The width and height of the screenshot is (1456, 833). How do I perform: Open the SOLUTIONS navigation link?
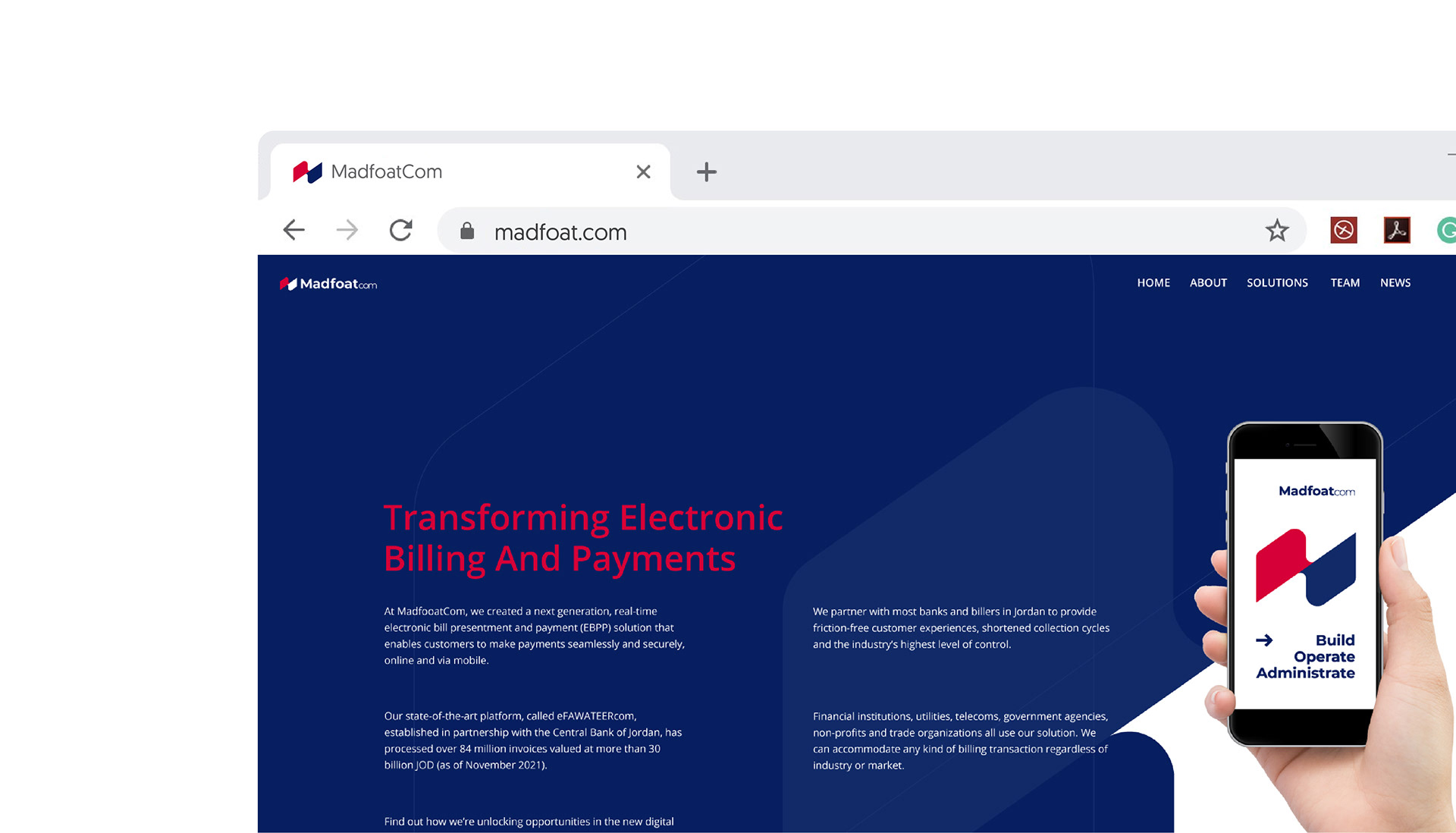(x=1277, y=283)
